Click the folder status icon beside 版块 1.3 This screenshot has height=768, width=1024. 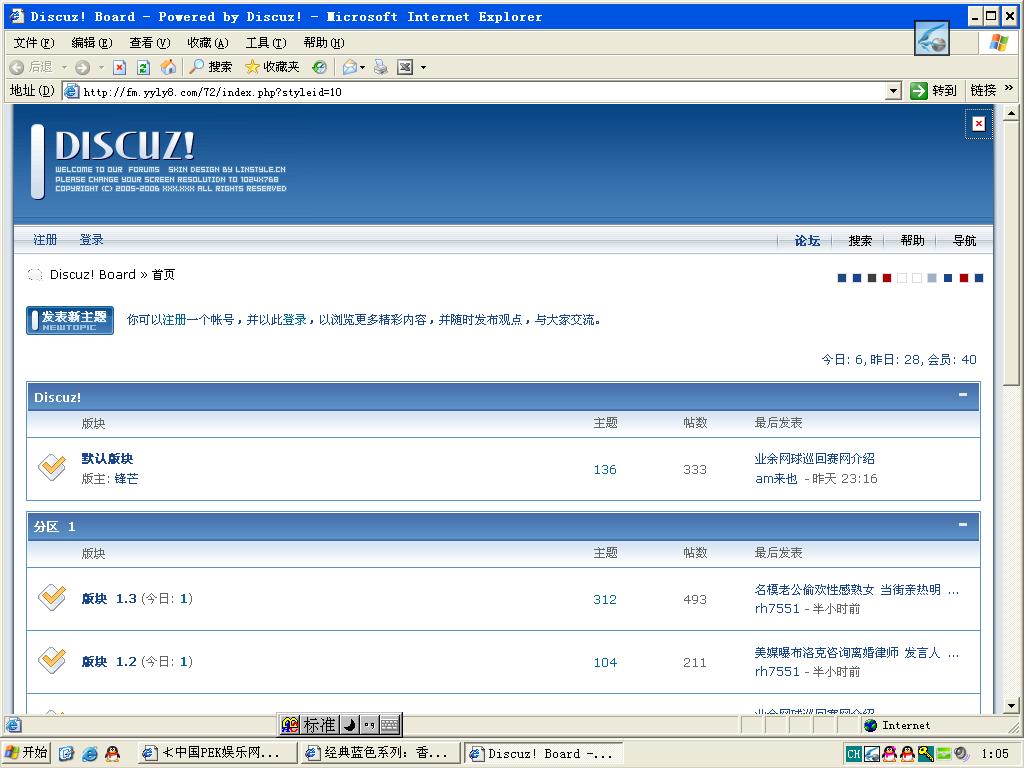click(52, 597)
